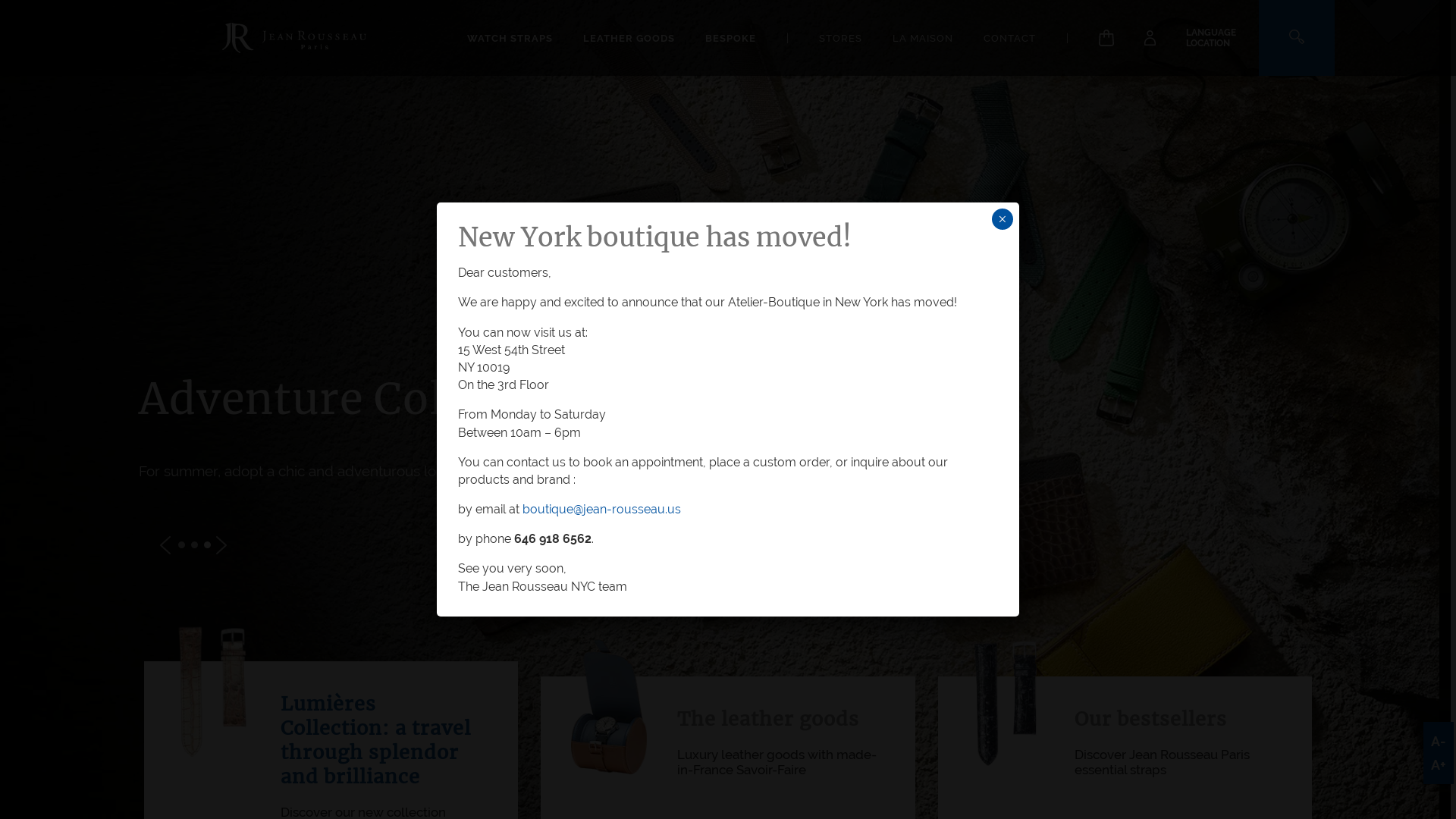
Task: Click address line 15 West 54th Street
Action: (511, 350)
